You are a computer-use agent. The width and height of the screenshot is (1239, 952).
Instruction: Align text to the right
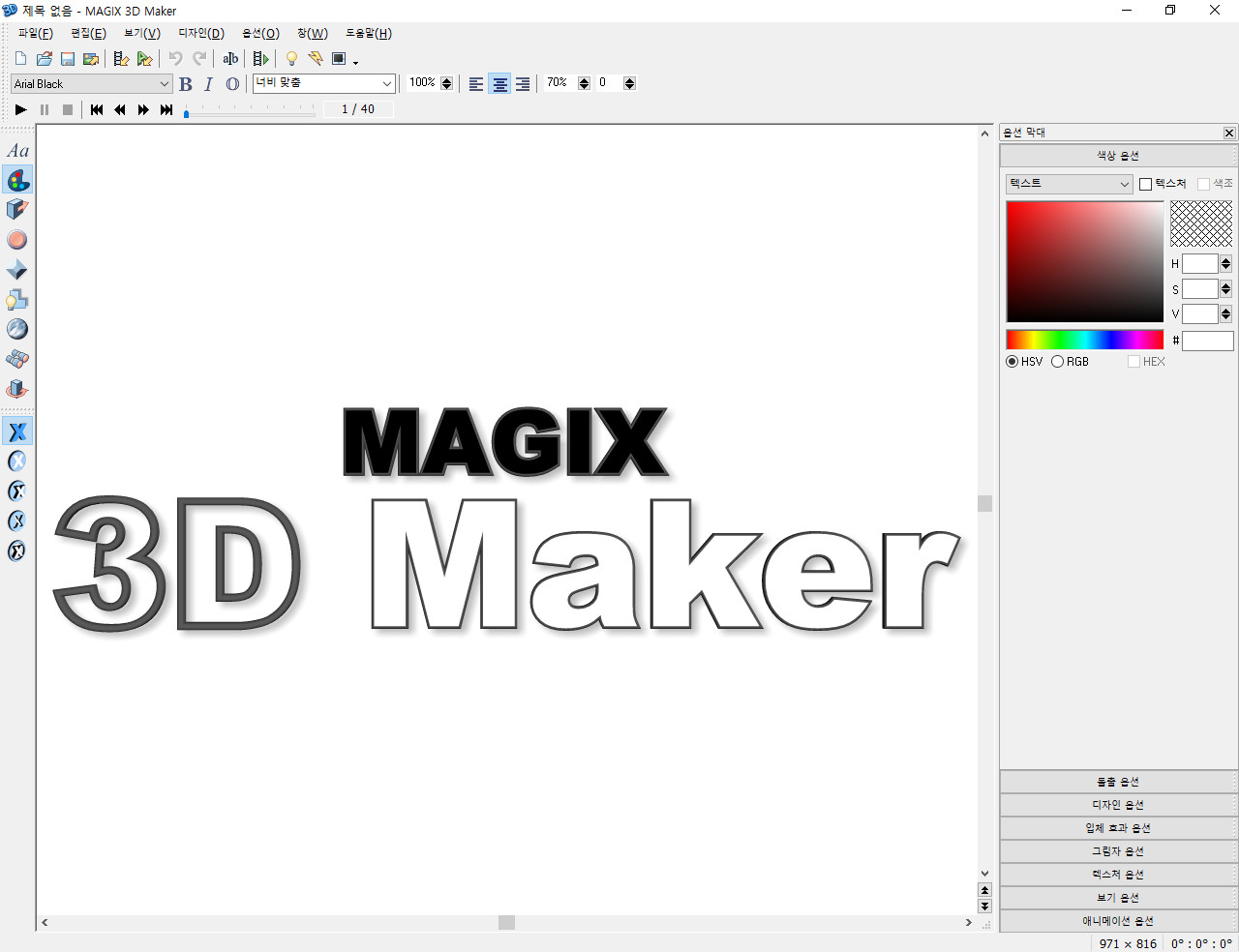click(523, 84)
